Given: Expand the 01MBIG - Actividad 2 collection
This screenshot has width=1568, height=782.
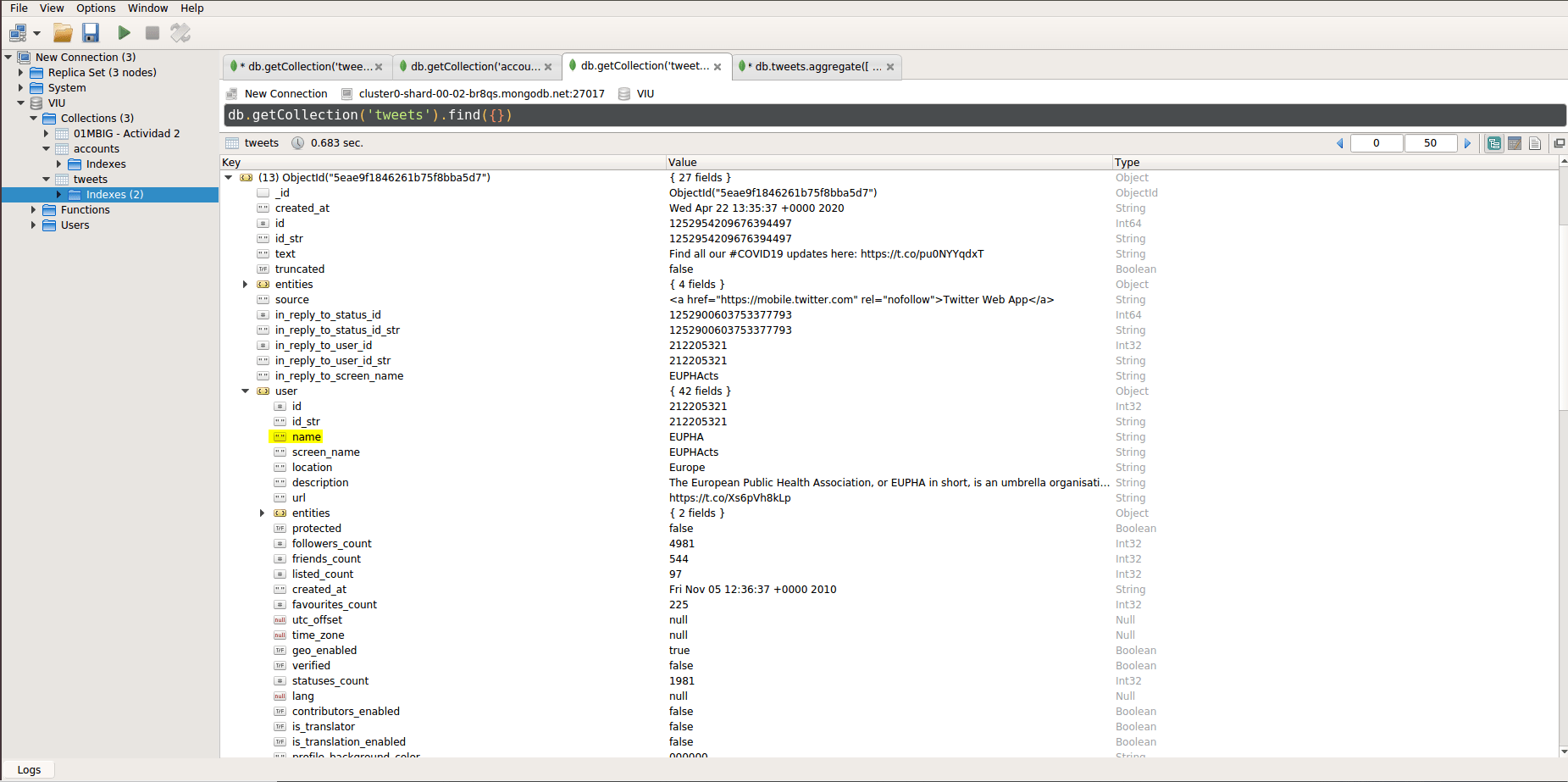Looking at the screenshot, I should pos(47,134).
